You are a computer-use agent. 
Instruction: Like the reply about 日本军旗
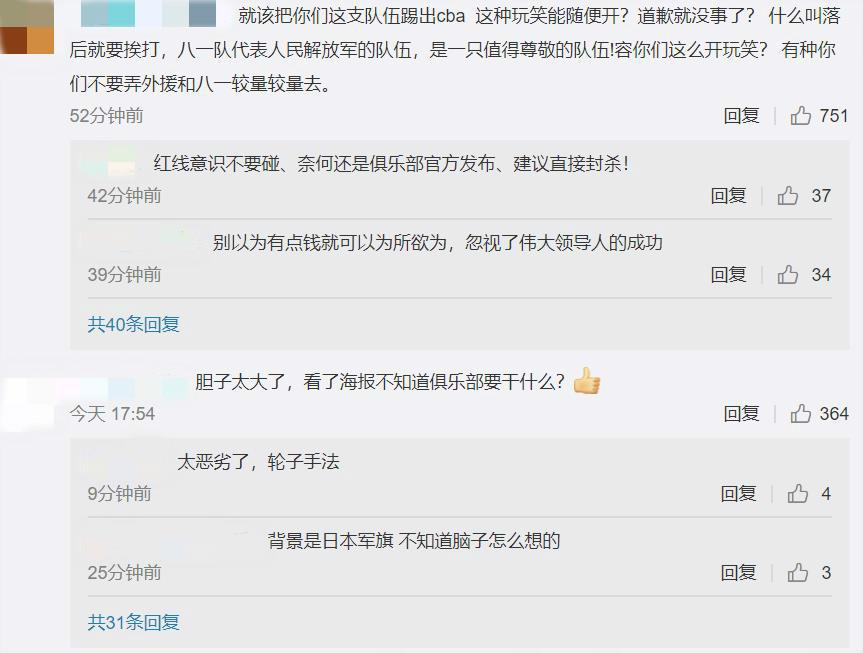coord(798,573)
